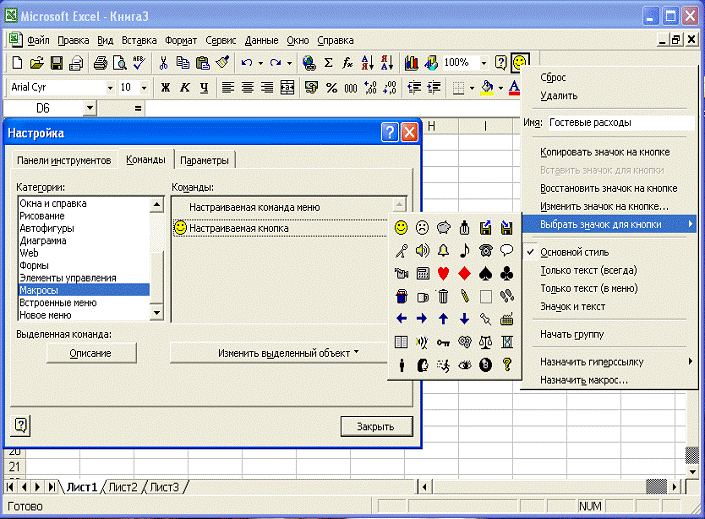Click the Cut scissors icon
The image size is (705, 519).
point(163,63)
